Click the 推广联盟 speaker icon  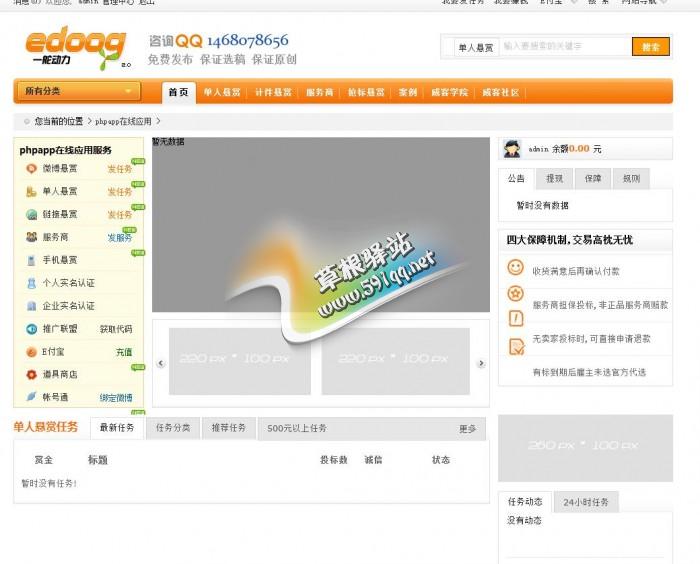tap(32, 329)
